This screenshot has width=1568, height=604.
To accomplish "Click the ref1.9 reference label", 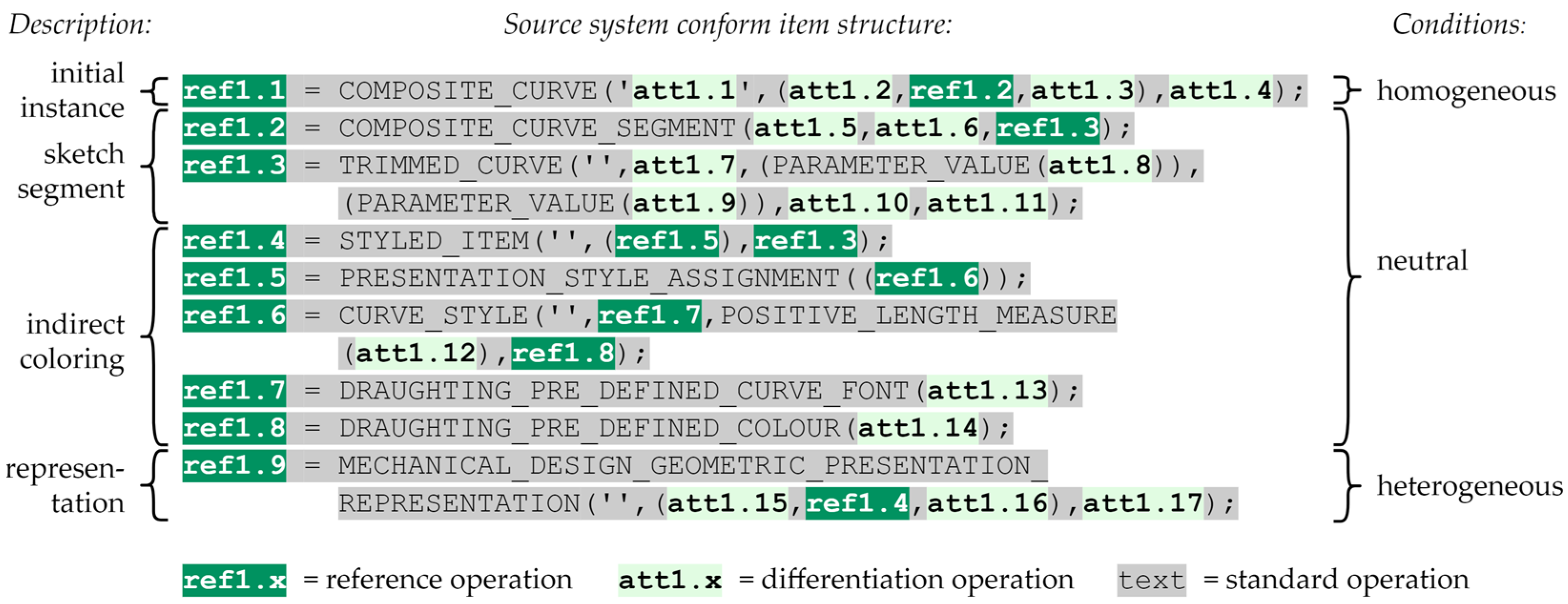I will (x=234, y=466).
